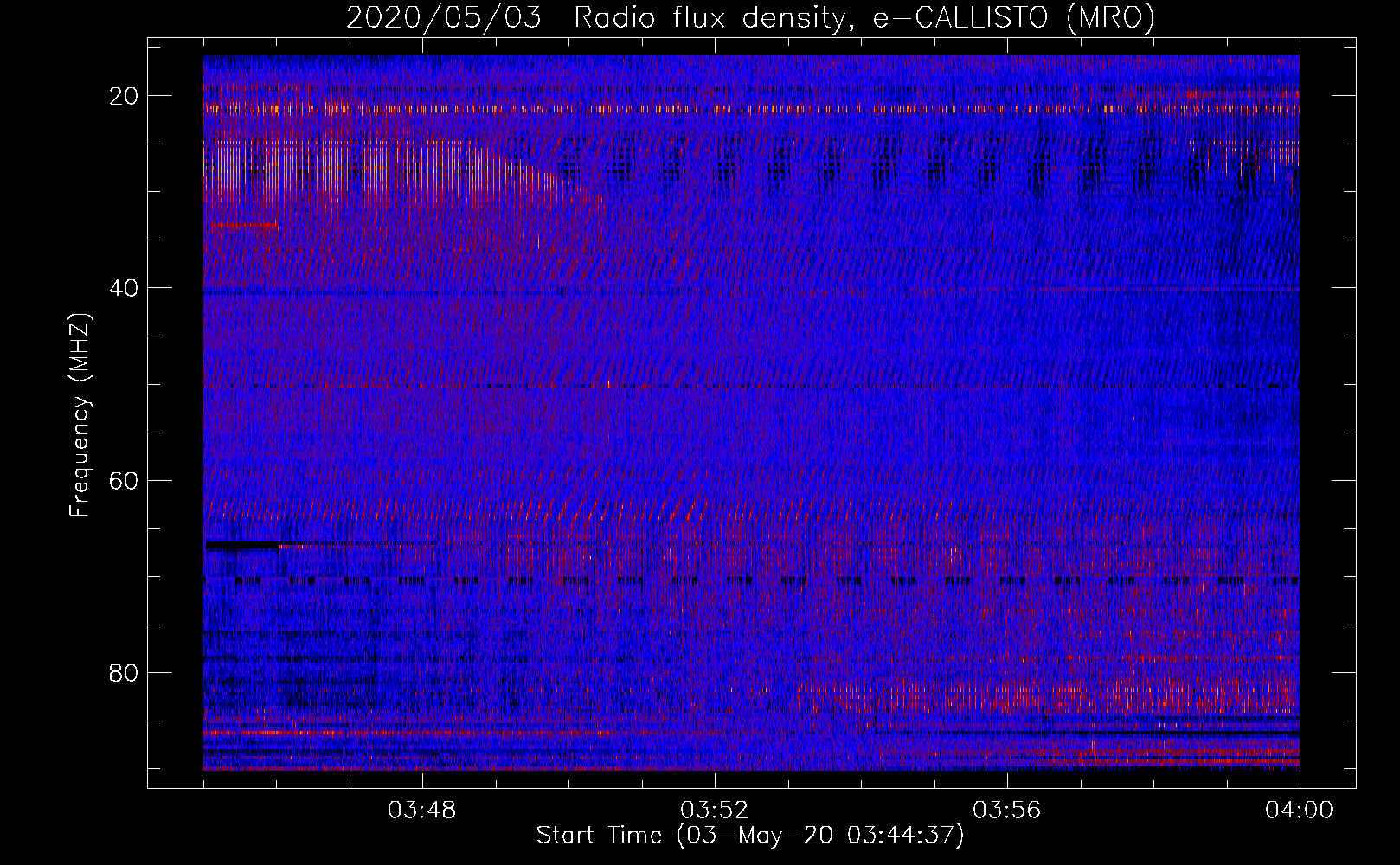
Task: Click the 80 frequency tick label
Action: point(124,673)
